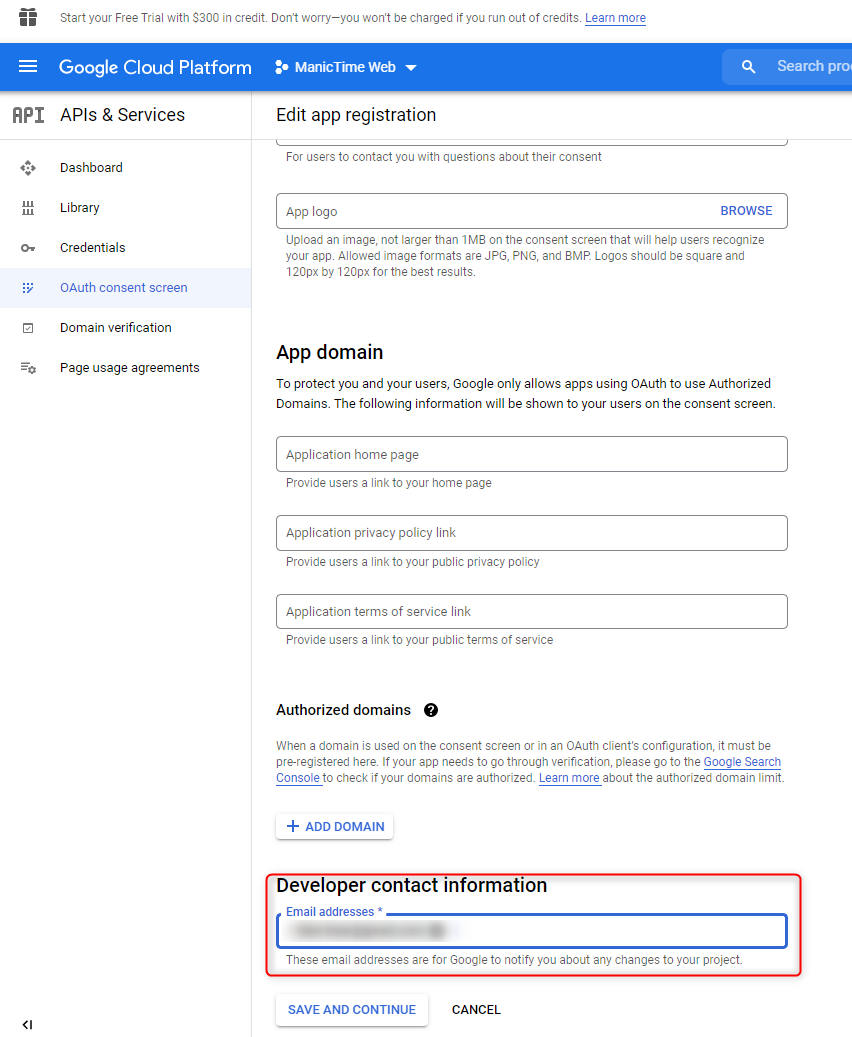Click the search magnifier icon

[748, 67]
